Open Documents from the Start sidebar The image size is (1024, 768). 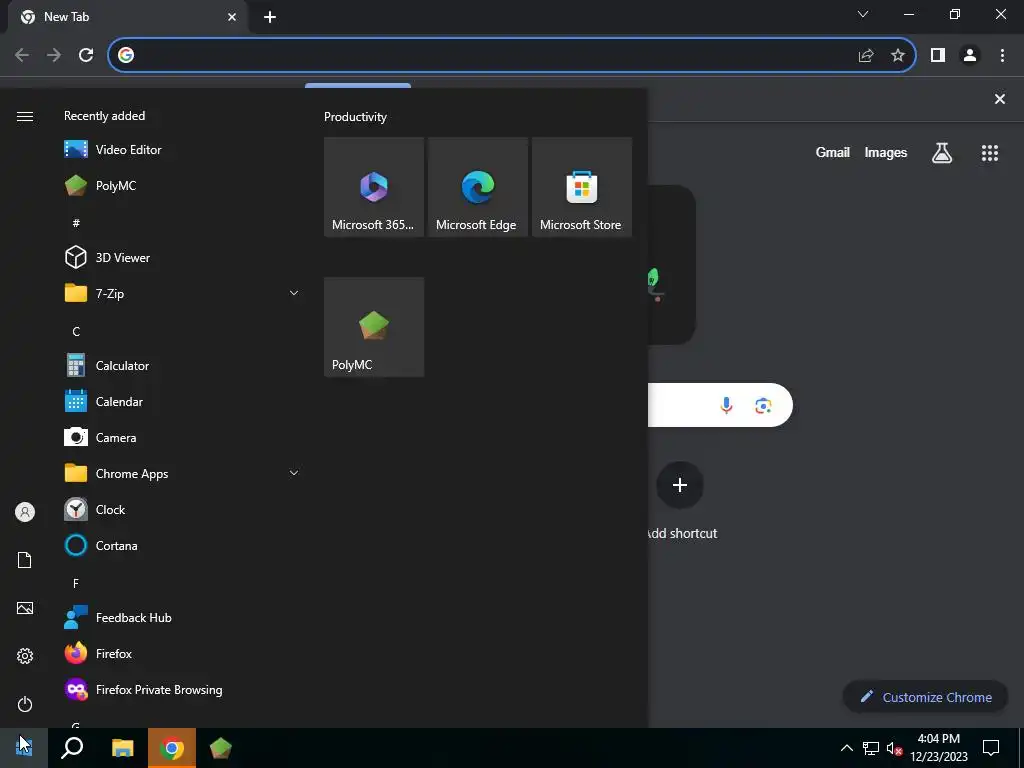point(25,560)
